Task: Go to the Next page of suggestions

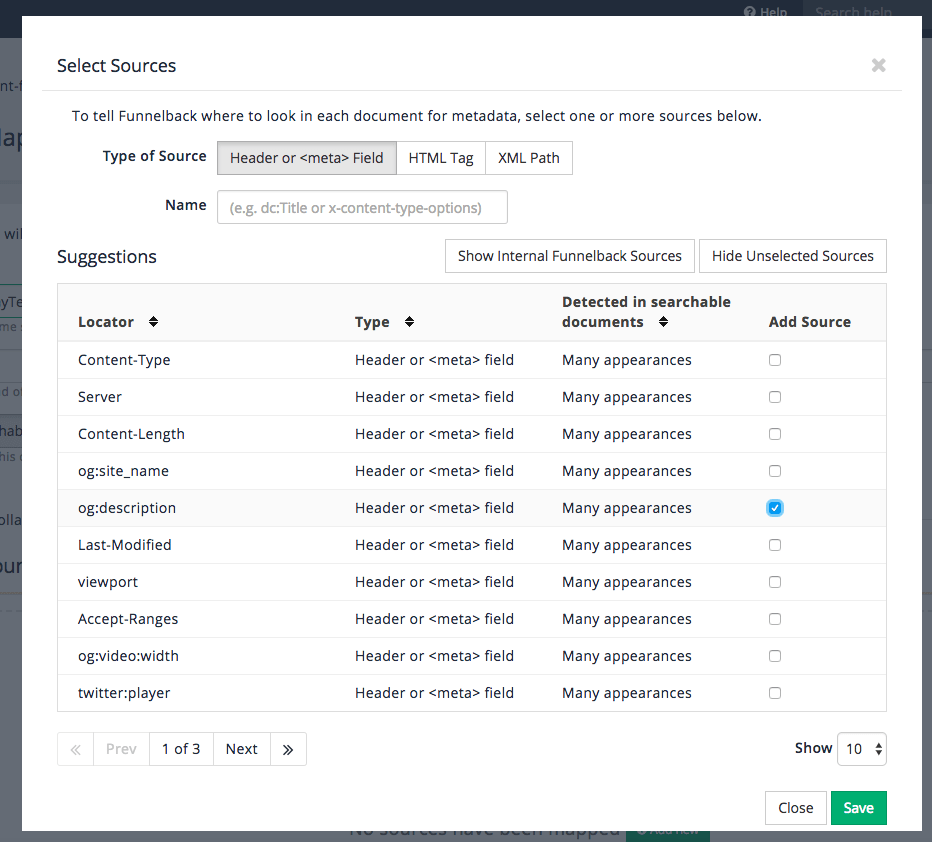Action: (241, 748)
